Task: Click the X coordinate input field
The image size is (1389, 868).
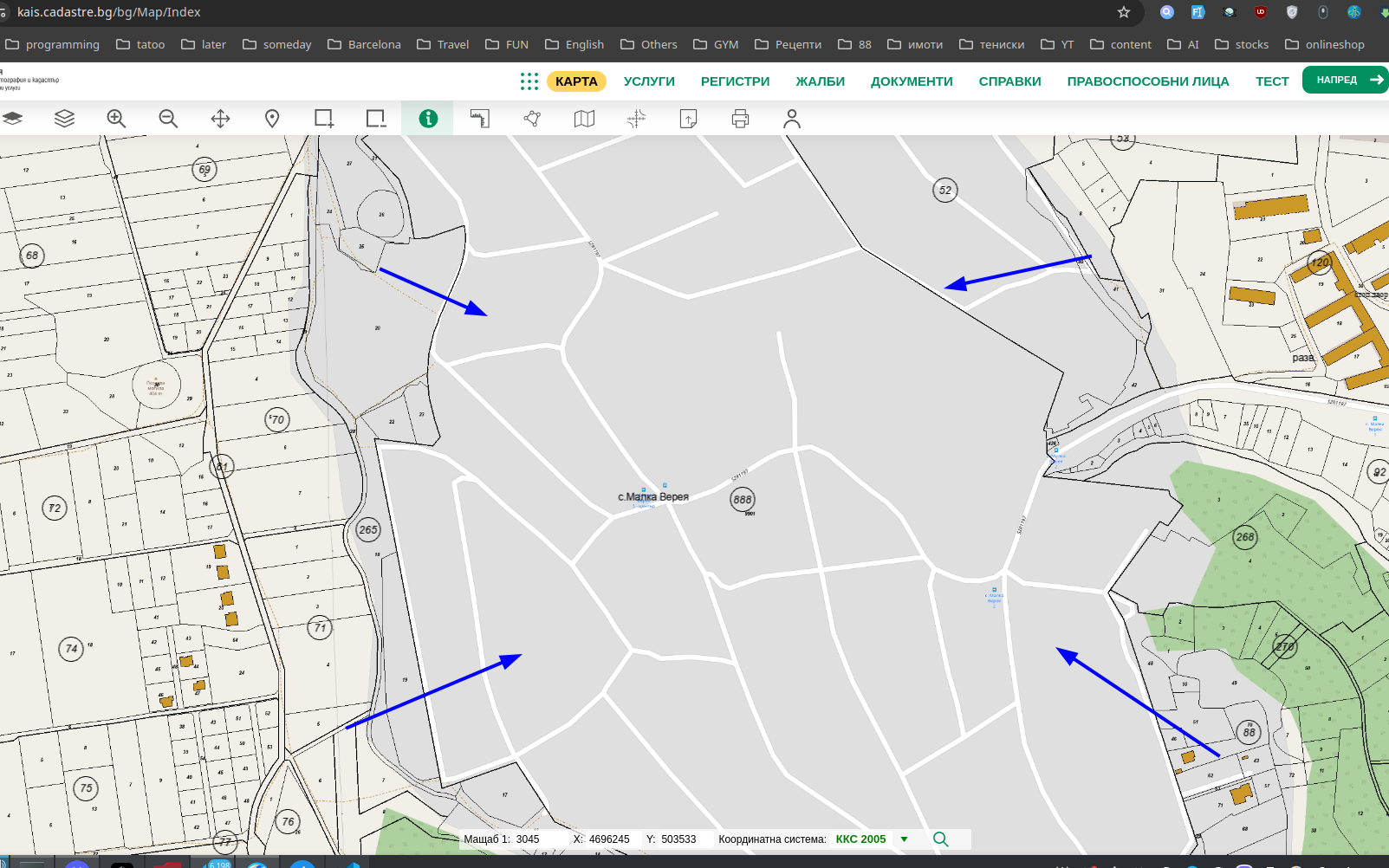Action: [609, 839]
